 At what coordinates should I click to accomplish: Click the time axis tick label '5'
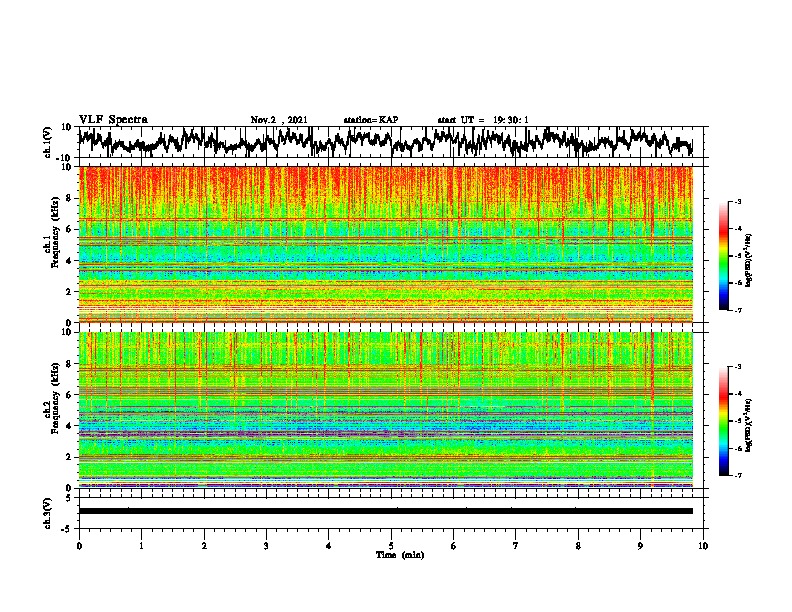(x=391, y=546)
